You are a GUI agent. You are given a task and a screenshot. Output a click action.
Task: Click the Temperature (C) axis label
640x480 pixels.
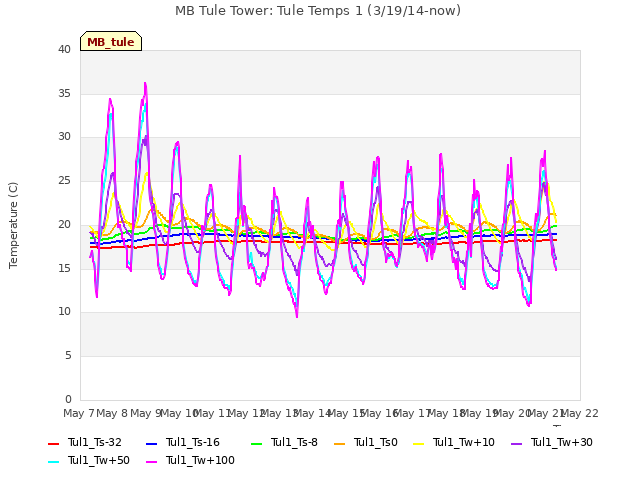(13, 225)
